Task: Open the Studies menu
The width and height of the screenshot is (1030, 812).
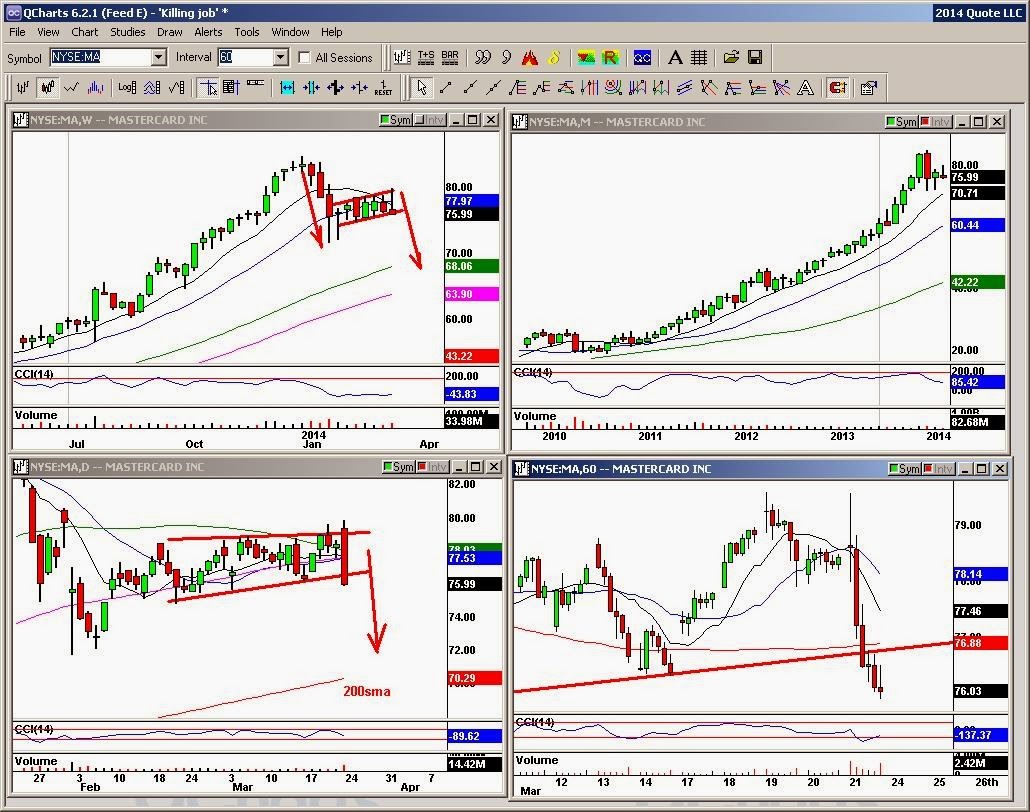Action: click(x=127, y=32)
